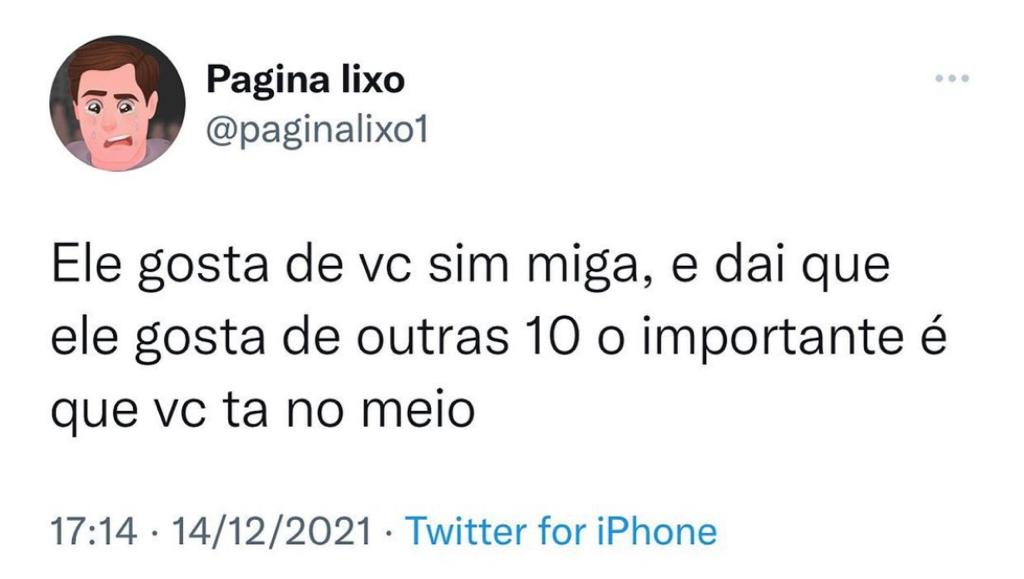Click the crying cartoon profile avatar
Viewport: 1024px width, 579px height.
click(x=117, y=103)
